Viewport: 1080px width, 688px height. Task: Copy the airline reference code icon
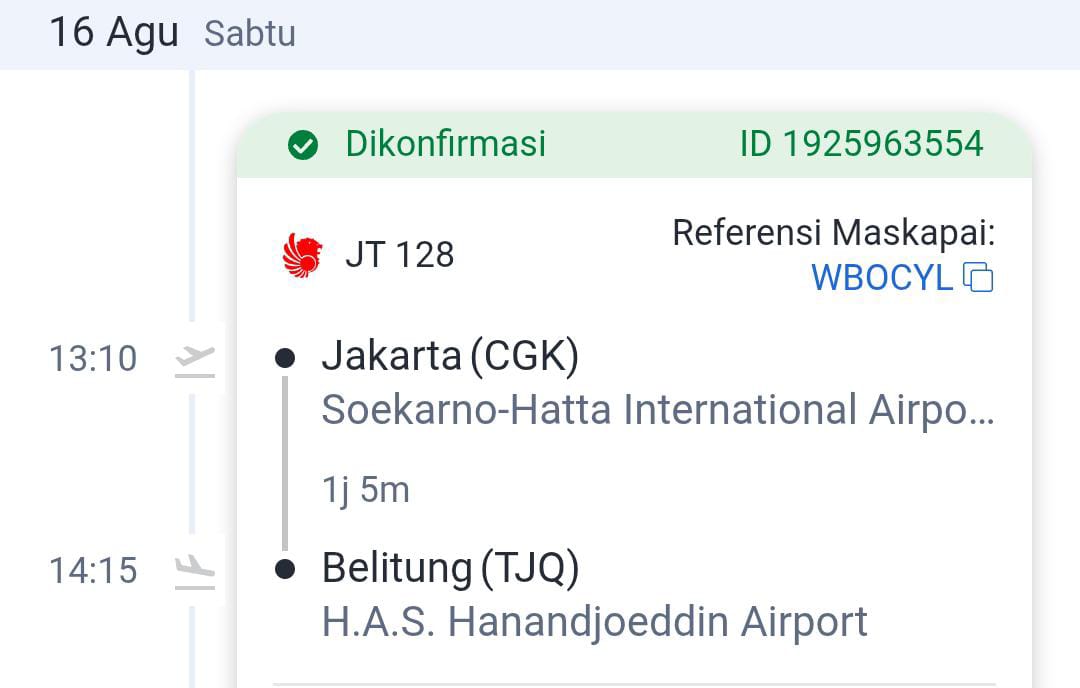coord(978,277)
